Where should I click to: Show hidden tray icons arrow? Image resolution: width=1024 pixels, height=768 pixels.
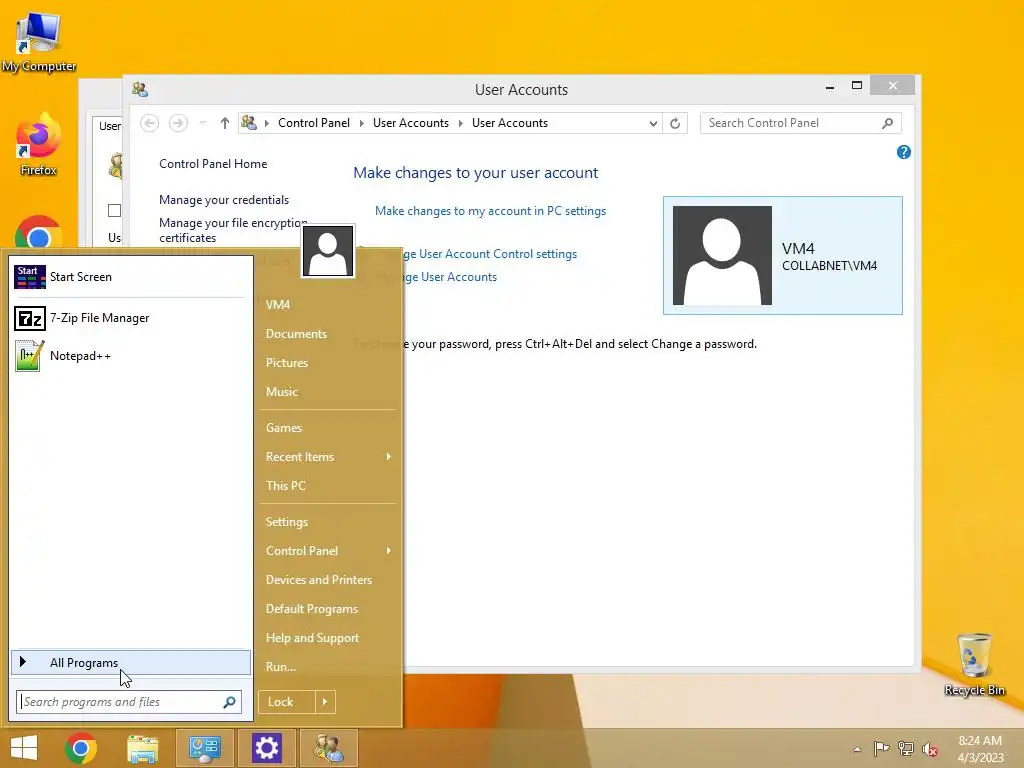click(x=857, y=749)
